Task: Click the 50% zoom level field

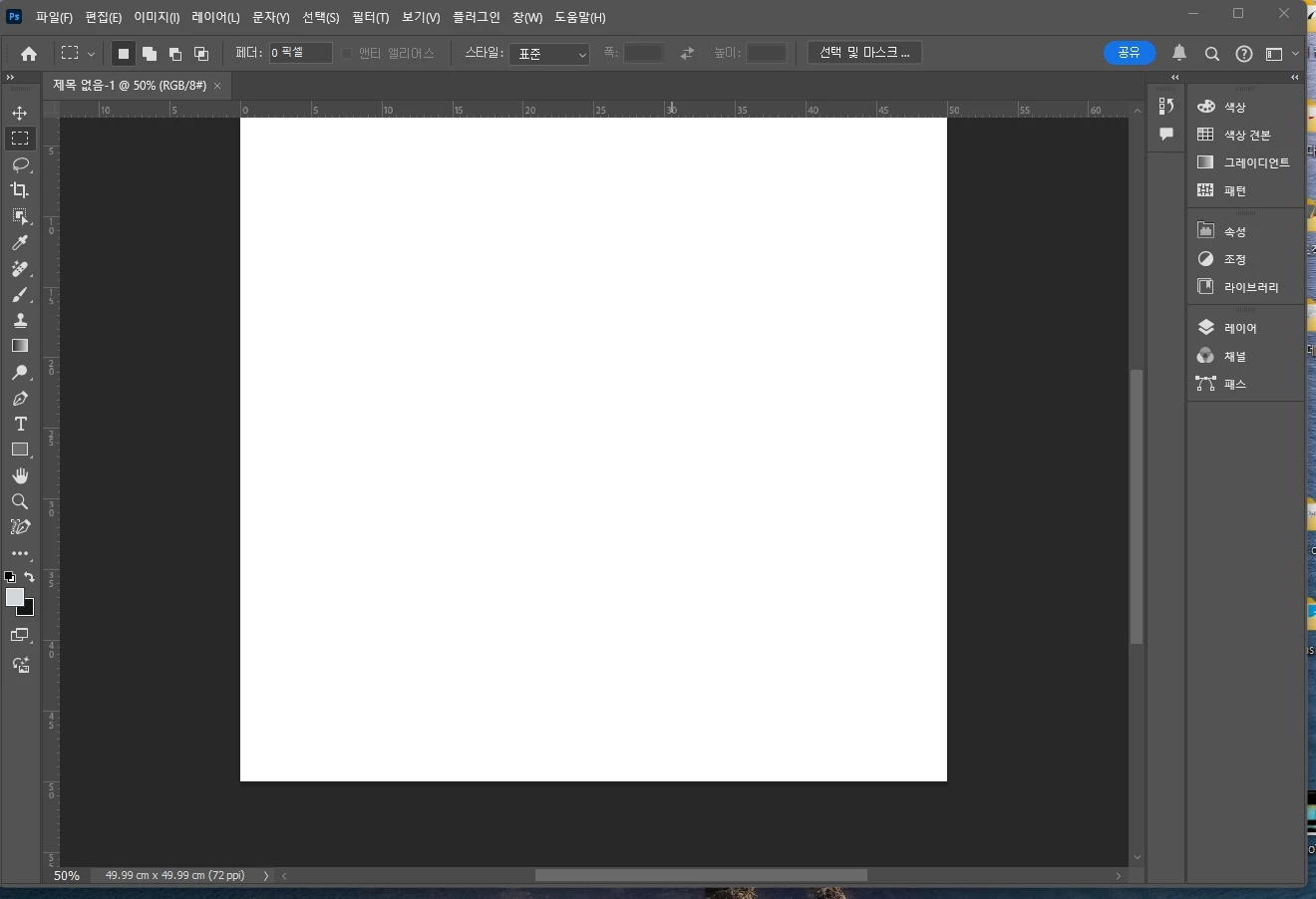Action: tap(68, 875)
